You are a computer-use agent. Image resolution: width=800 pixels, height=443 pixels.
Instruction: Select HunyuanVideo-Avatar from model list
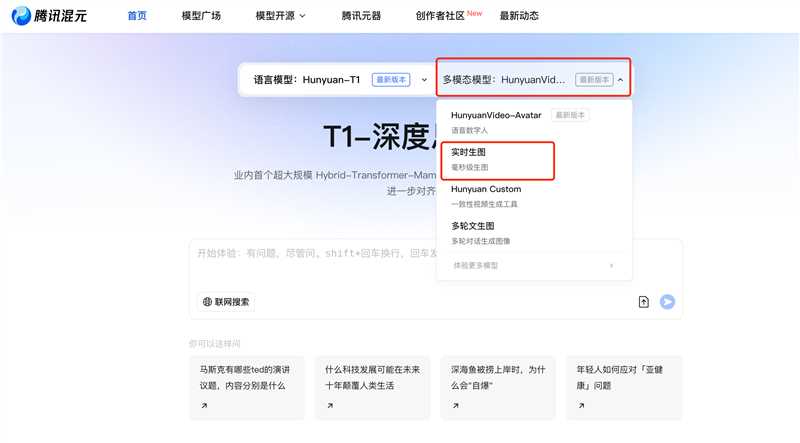pos(534,122)
